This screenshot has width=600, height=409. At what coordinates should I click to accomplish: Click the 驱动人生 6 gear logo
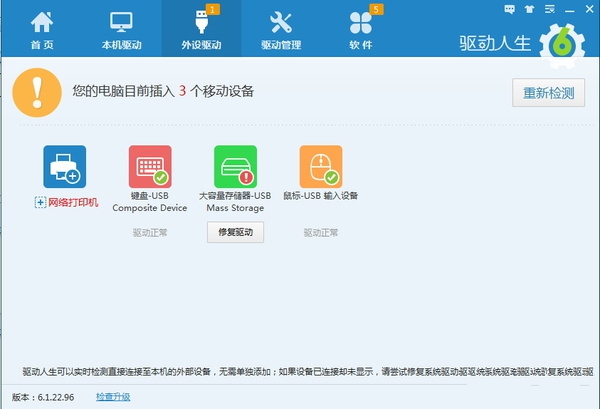coord(562,46)
